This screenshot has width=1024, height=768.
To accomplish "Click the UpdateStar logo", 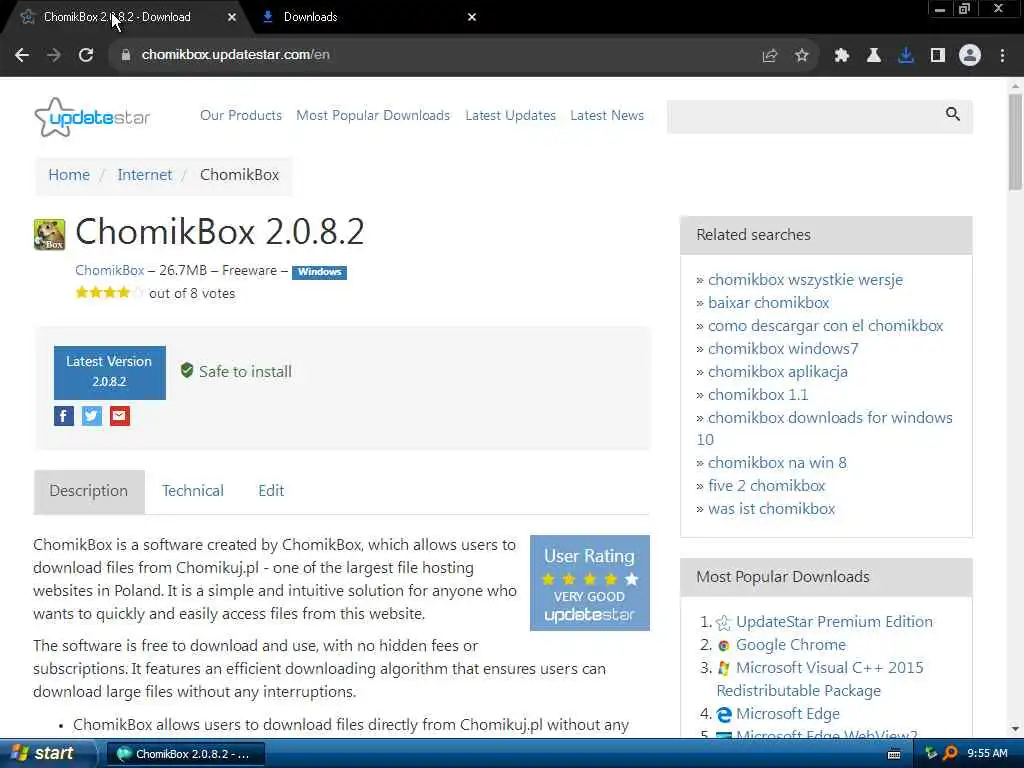I will [92, 117].
